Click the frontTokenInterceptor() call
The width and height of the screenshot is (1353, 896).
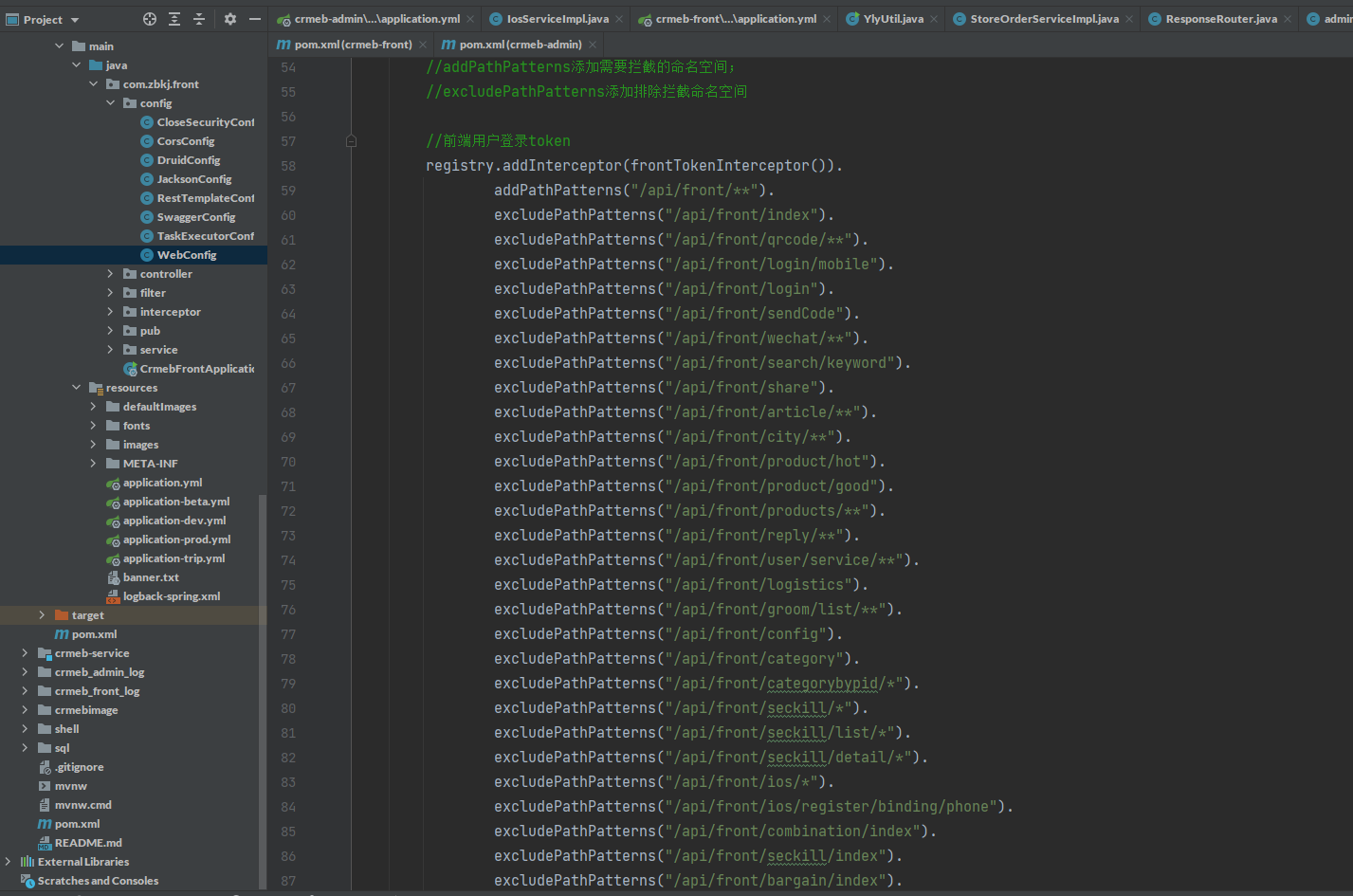[730, 165]
